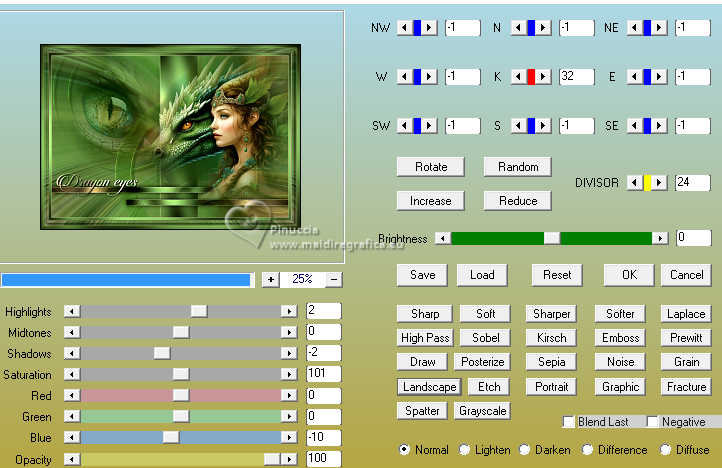Image resolution: width=722 pixels, height=468 pixels.
Task: Click the Brightness left arrow
Action: (443, 238)
